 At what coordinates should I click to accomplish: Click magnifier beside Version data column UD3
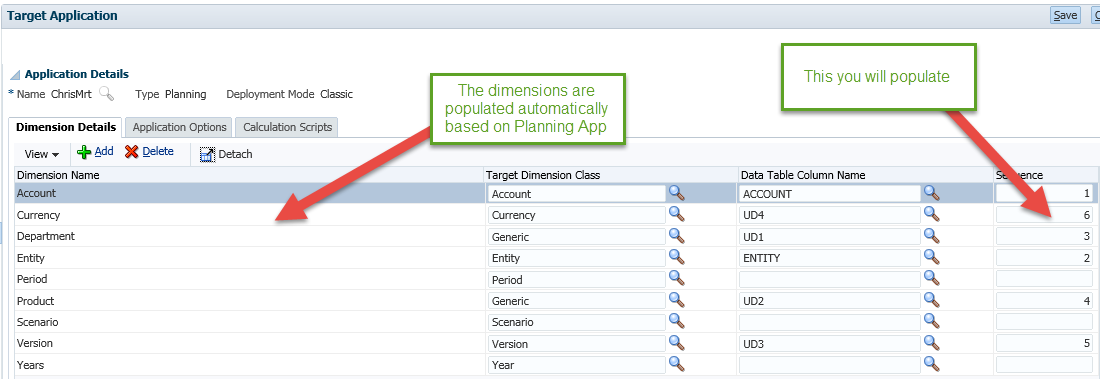click(x=932, y=343)
